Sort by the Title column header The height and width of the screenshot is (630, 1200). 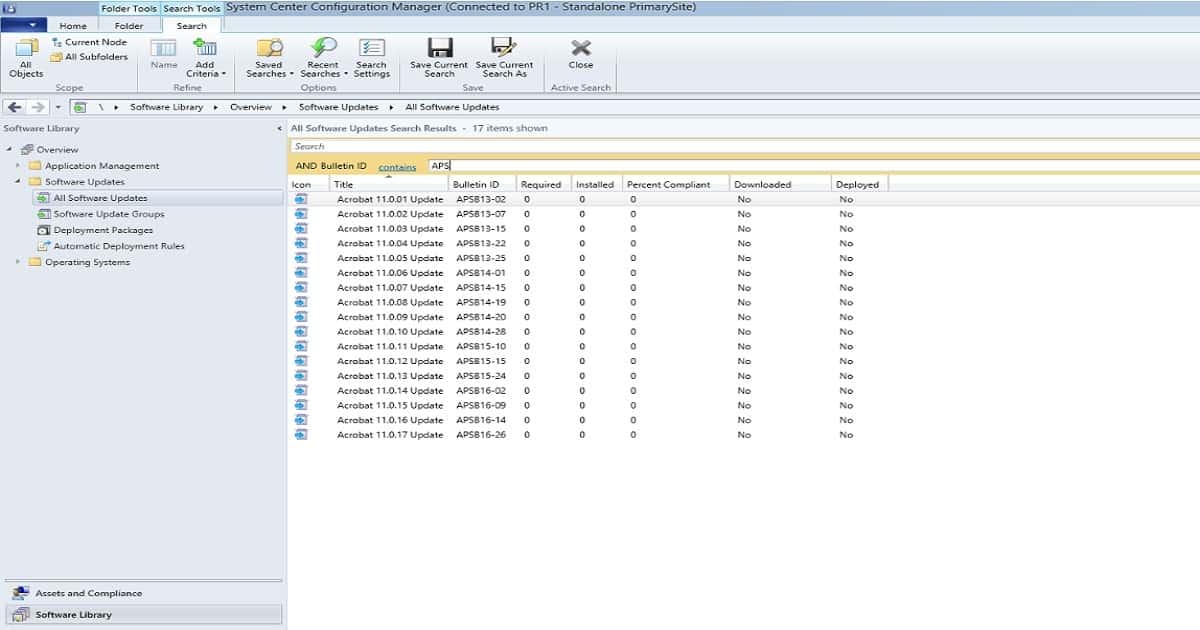(x=388, y=184)
